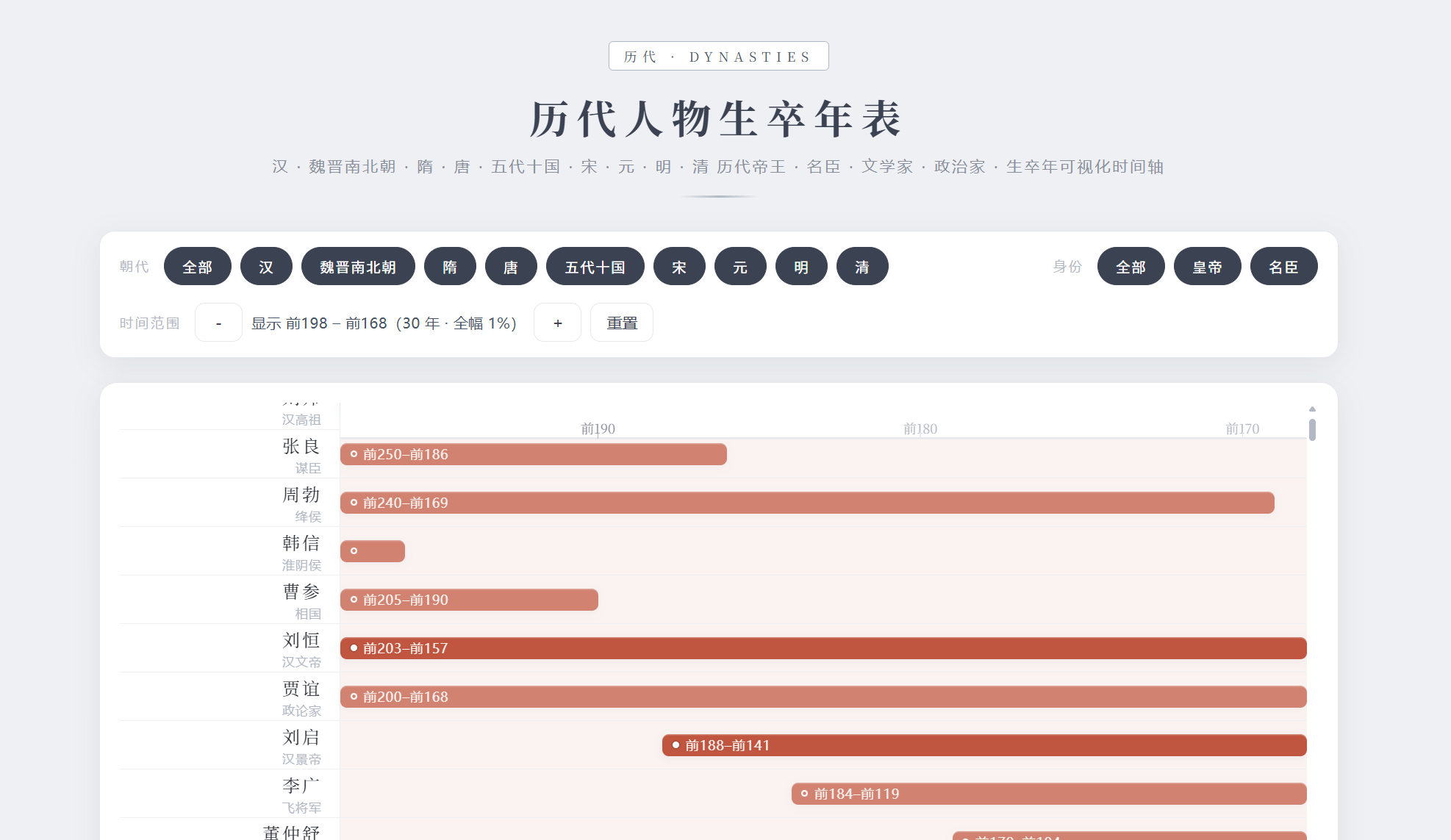This screenshot has height=840, width=1451.
Task: Filter identity by 名臣
Action: click(1284, 267)
